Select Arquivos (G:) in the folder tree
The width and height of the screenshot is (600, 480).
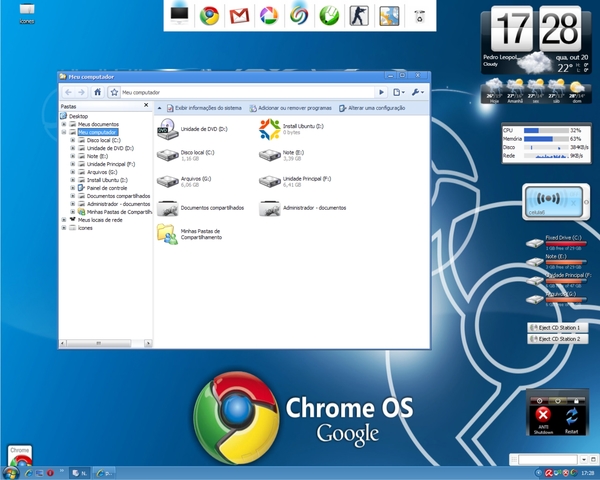102,172
